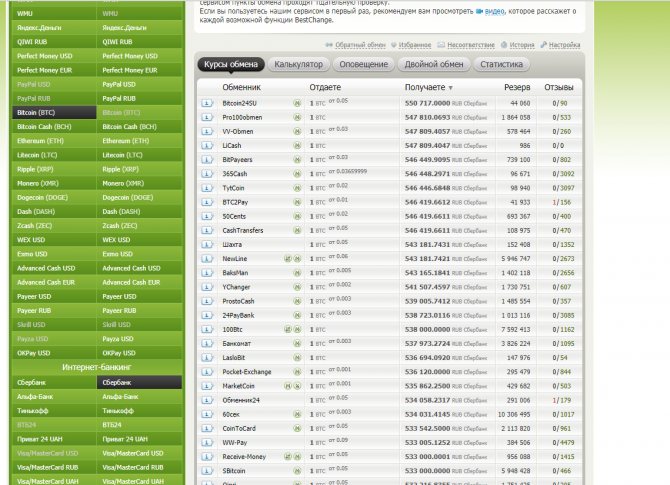Image resolution: width=670 pixels, height=485 pixels.
Task: Click the Обратный обмен link
Action: (360, 45)
